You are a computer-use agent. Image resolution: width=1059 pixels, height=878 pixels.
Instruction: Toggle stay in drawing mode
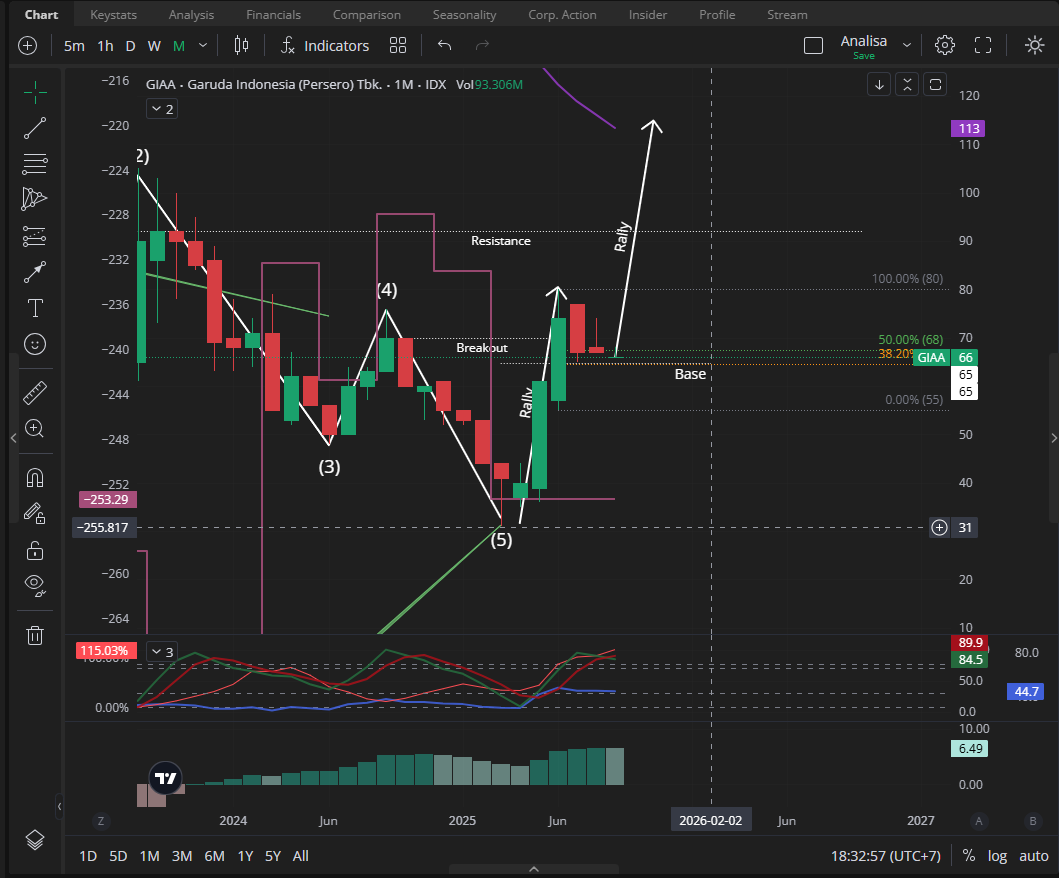(34, 514)
